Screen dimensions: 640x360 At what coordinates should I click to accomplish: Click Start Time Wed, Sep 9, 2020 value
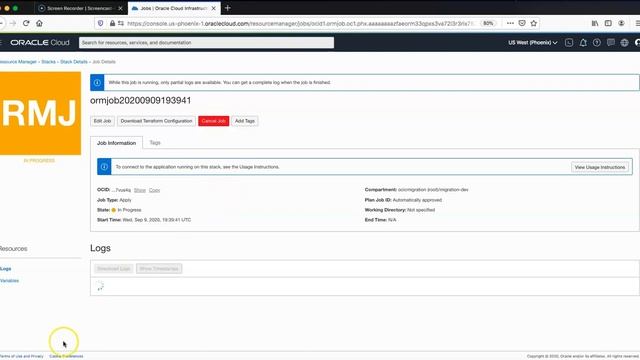click(157, 220)
